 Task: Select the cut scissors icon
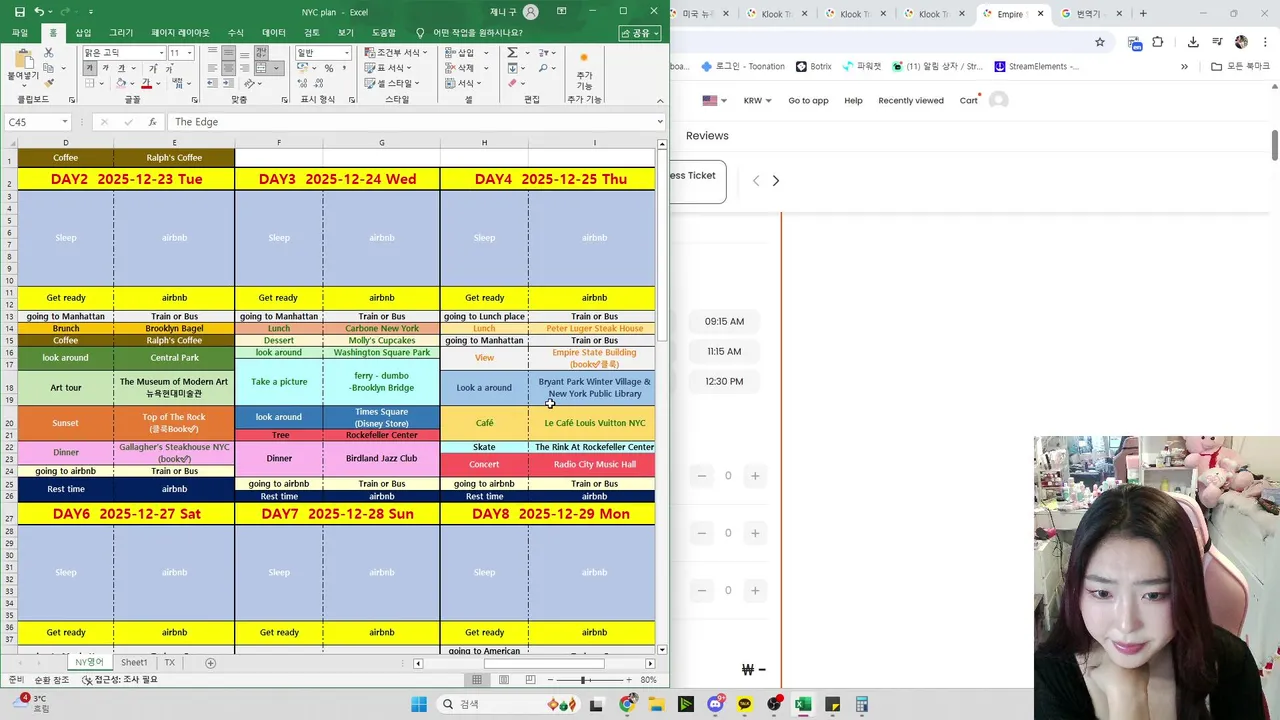pyautogui.click(x=48, y=53)
